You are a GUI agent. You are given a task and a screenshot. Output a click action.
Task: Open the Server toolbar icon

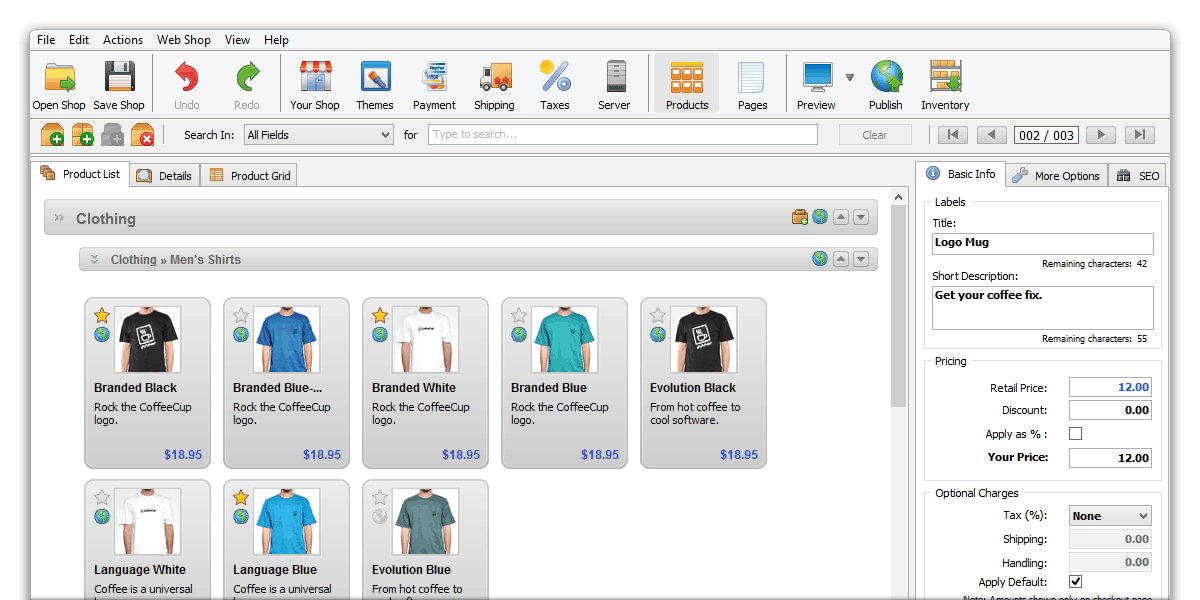pyautogui.click(x=615, y=77)
